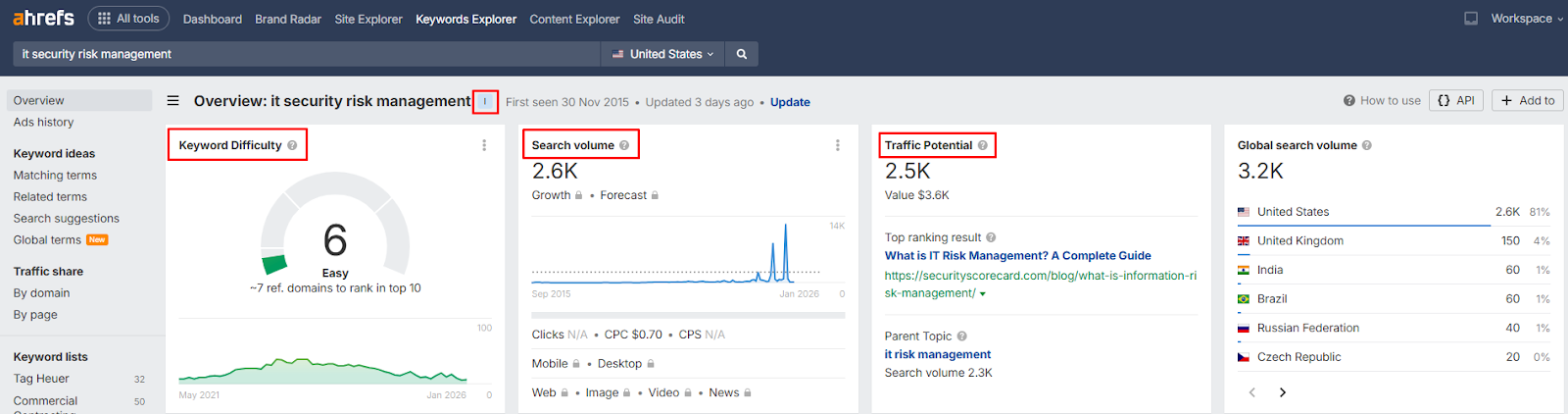The width and height of the screenshot is (1568, 414).
Task: Click the locked Forecast option
Action: 629,195
